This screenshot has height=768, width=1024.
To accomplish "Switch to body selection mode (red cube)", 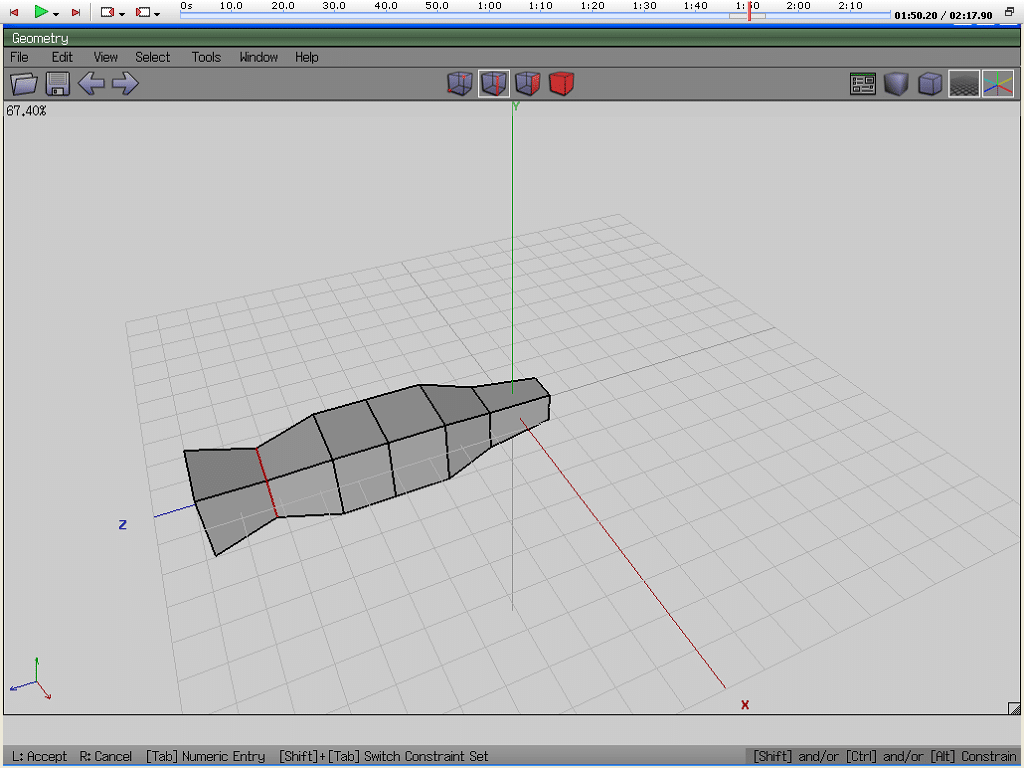I will 561,84.
